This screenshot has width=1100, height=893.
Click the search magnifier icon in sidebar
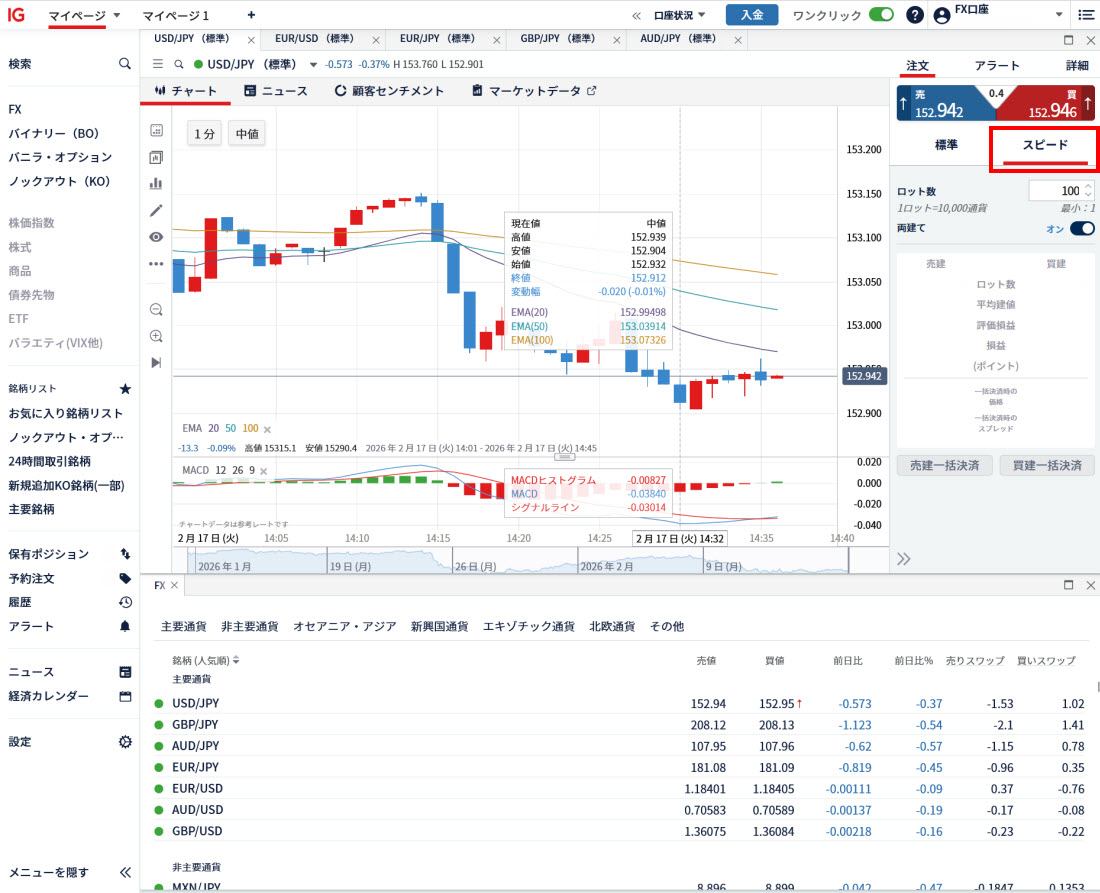tap(125, 63)
